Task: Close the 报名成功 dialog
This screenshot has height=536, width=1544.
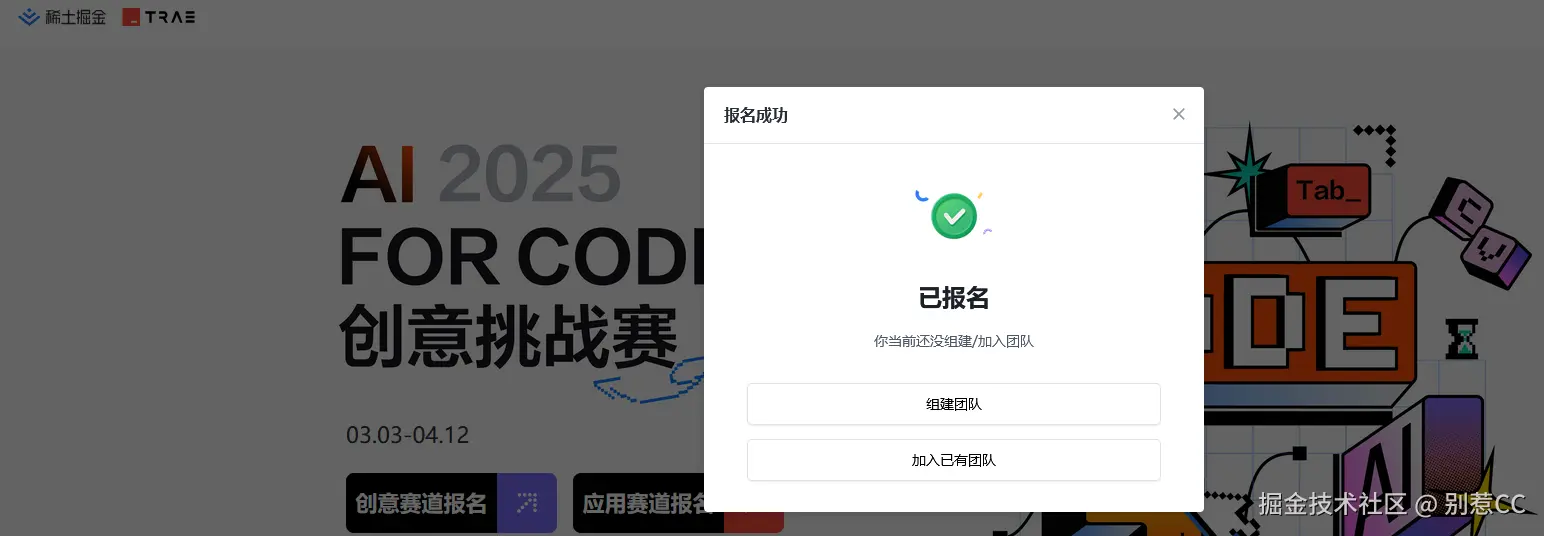Action: tap(1179, 114)
